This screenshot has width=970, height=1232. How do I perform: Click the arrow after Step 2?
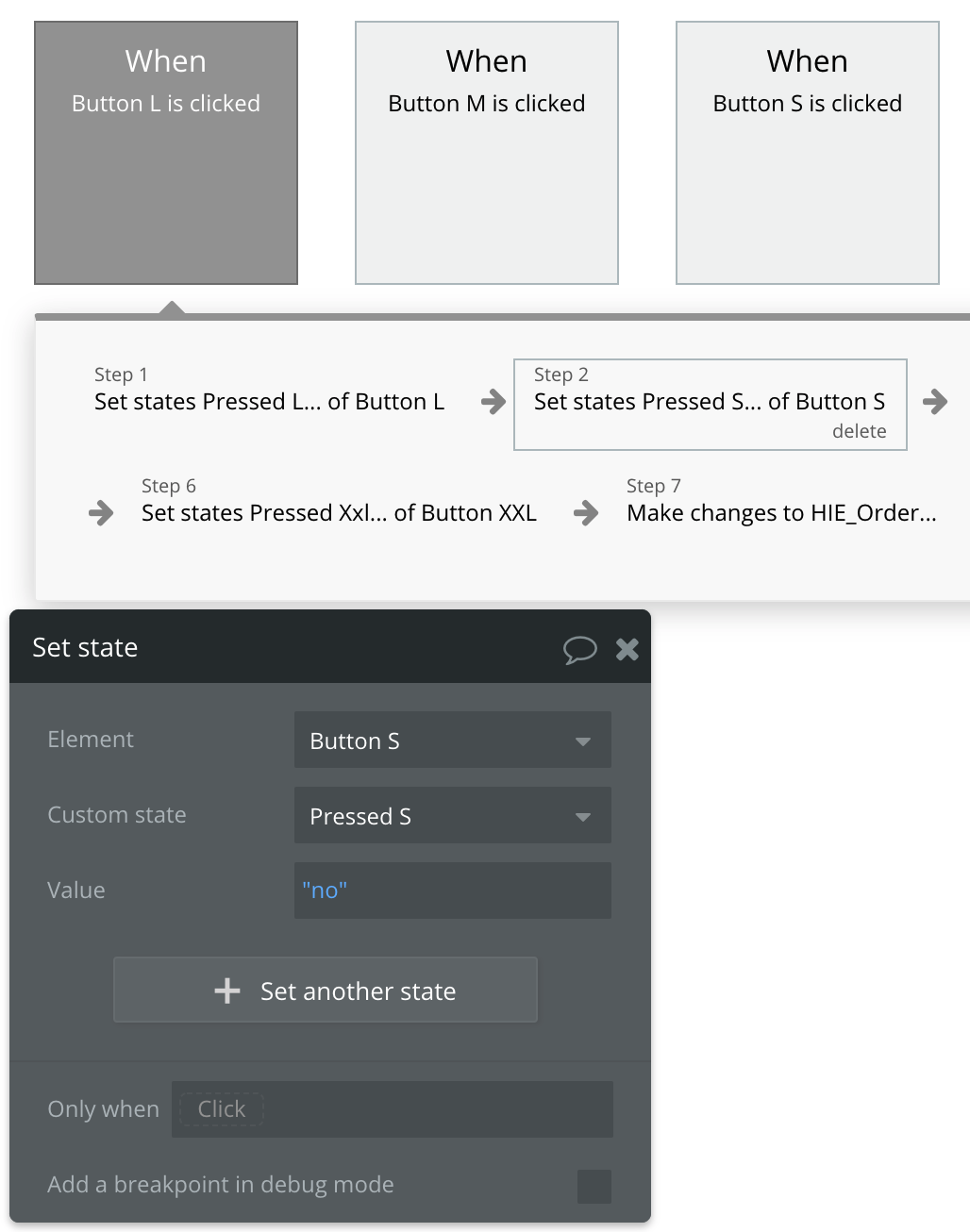pos(935,402)
